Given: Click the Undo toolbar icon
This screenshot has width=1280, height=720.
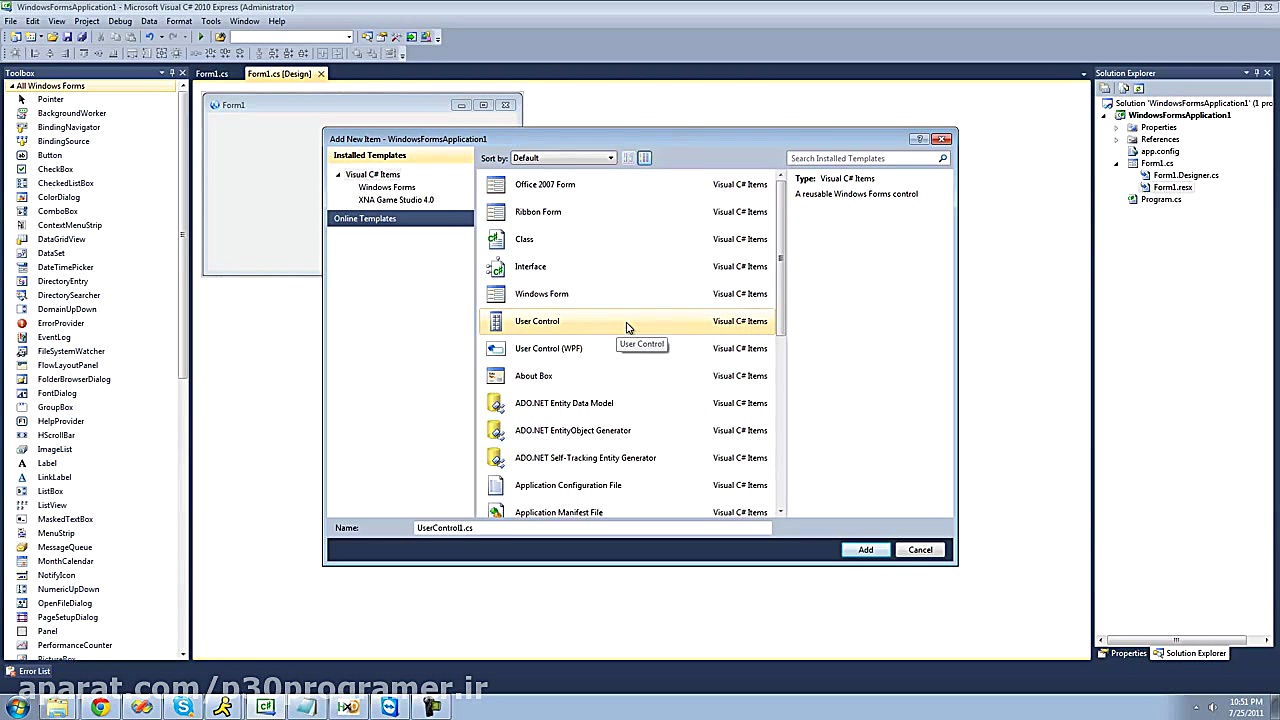Looking at the screenshot, I should click(x=150, y=37).
